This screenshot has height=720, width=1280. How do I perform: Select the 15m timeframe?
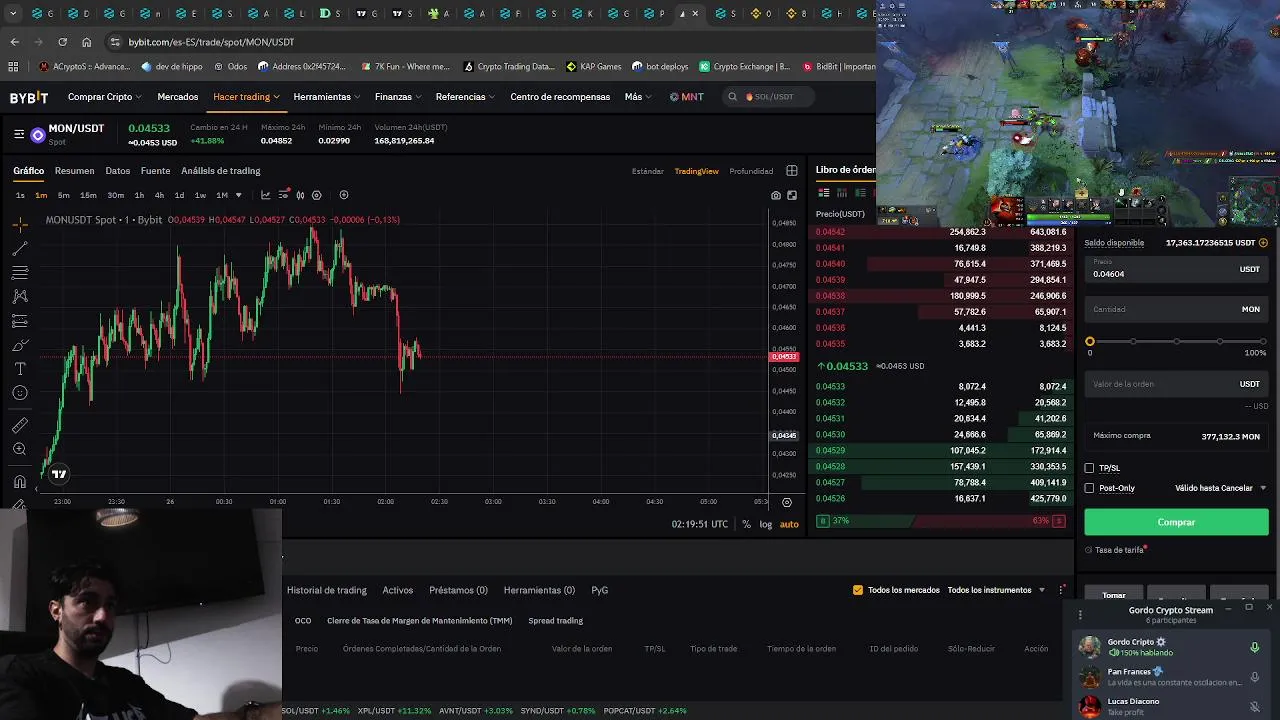88,195
